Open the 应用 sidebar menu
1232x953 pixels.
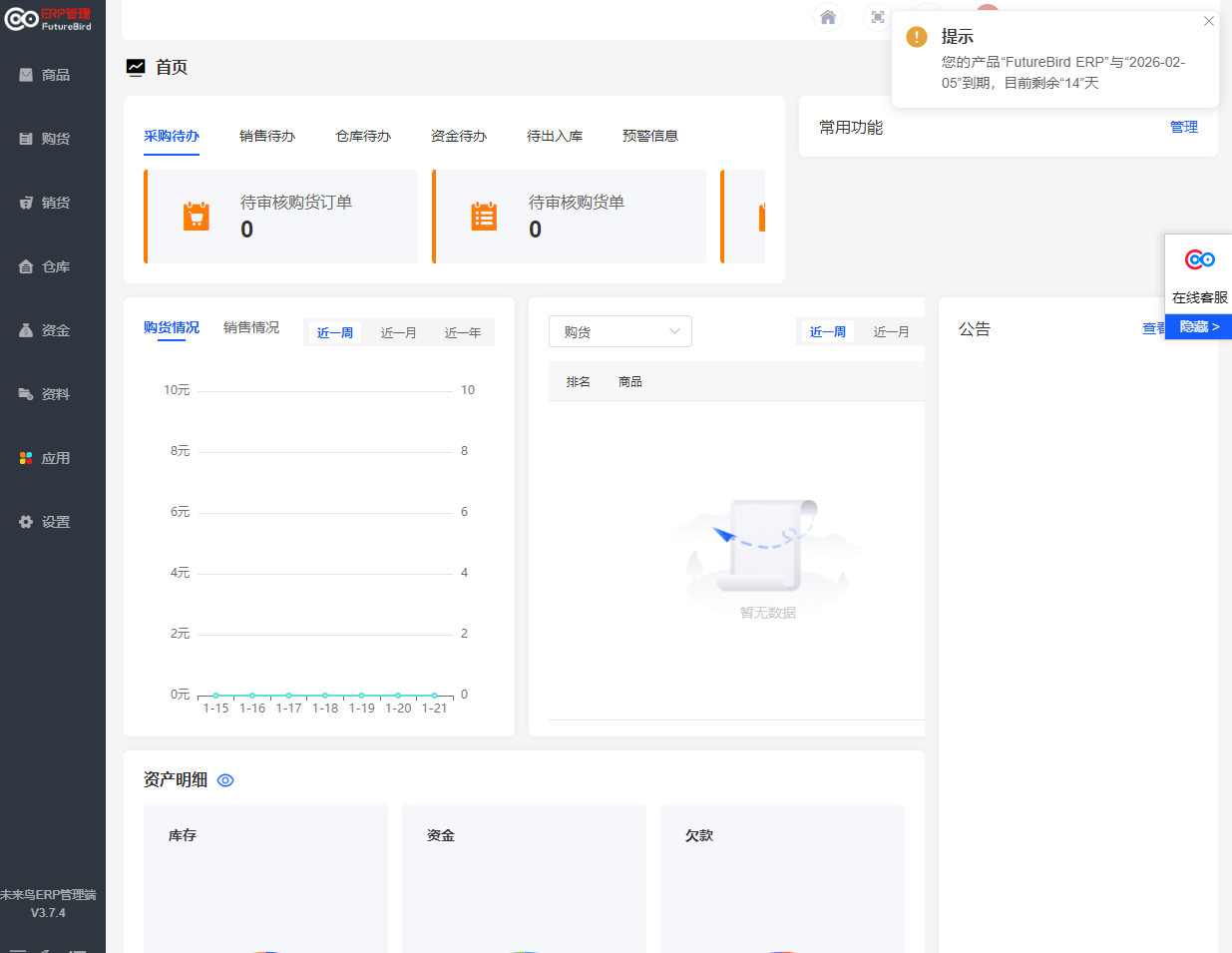[x=45, y=458]
